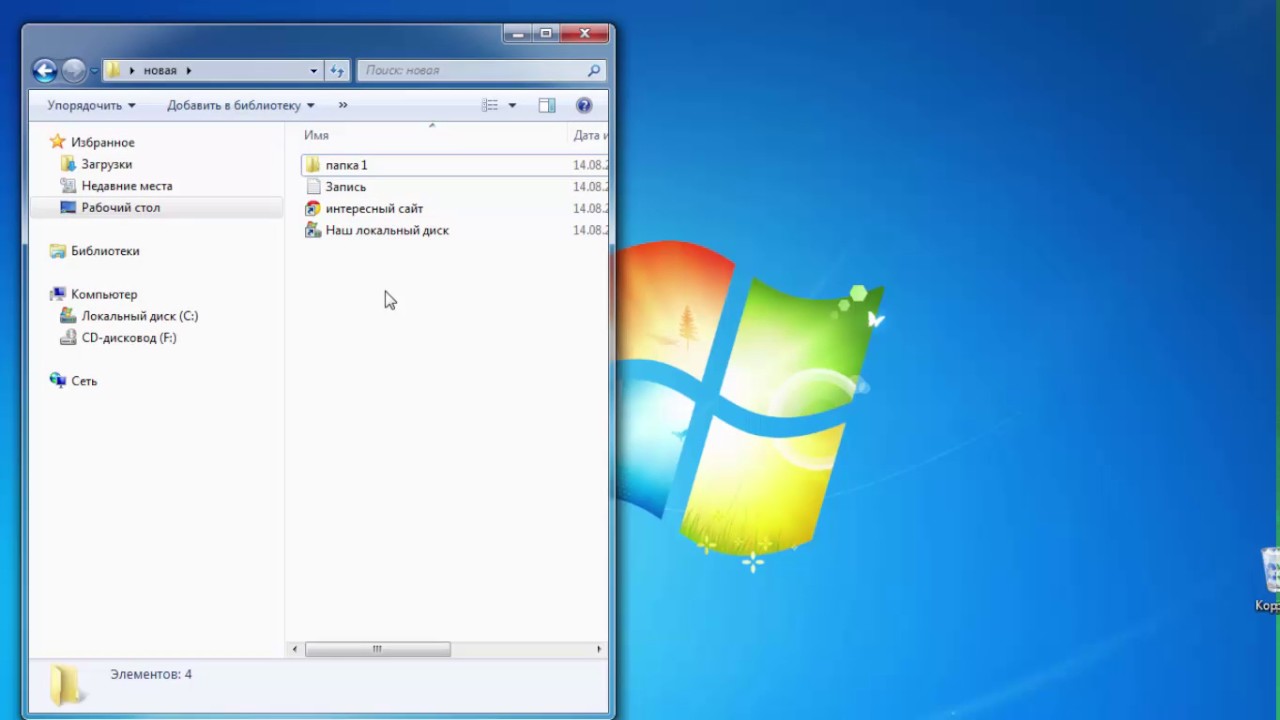Image resolution: width=1280 pixels, height=720 pixels.
Task: Click the magnifier search icon
Action: pos(594,71)
